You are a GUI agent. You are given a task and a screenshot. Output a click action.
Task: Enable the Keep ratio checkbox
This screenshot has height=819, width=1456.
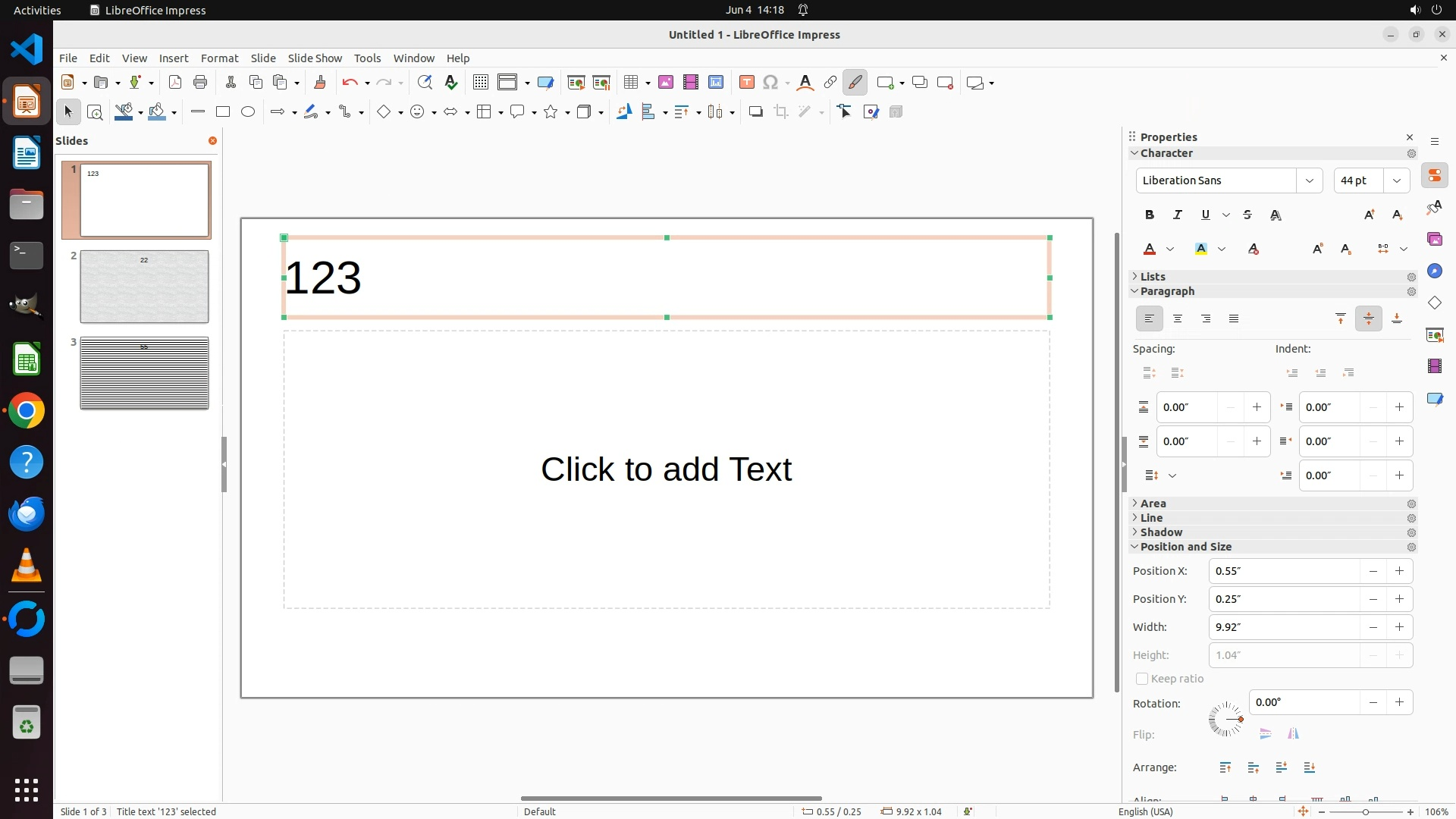[x=1142, y=679]
